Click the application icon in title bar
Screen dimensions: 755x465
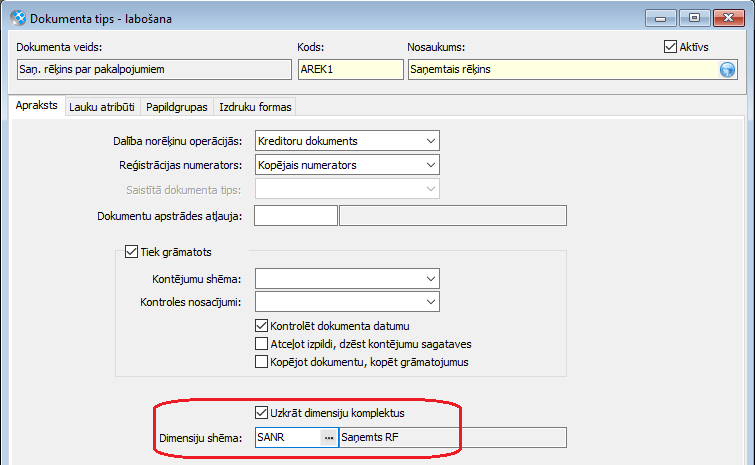[x=18, y=18]
